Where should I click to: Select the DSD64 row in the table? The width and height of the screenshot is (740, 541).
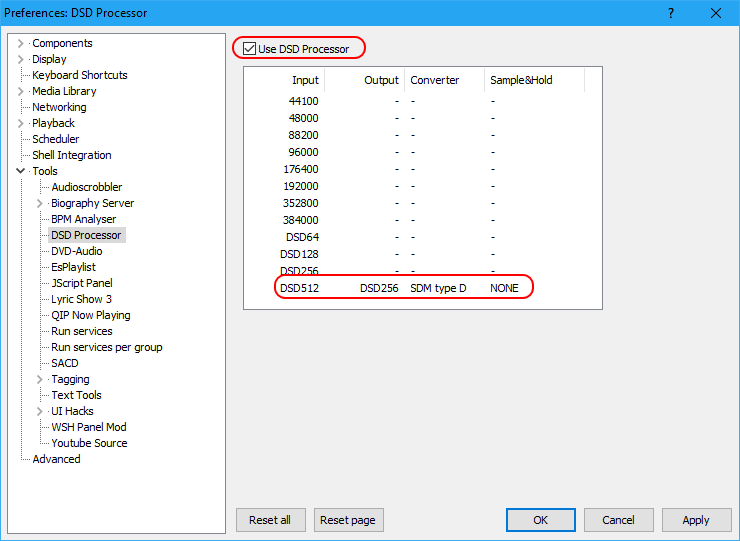(x=301, y=237)
